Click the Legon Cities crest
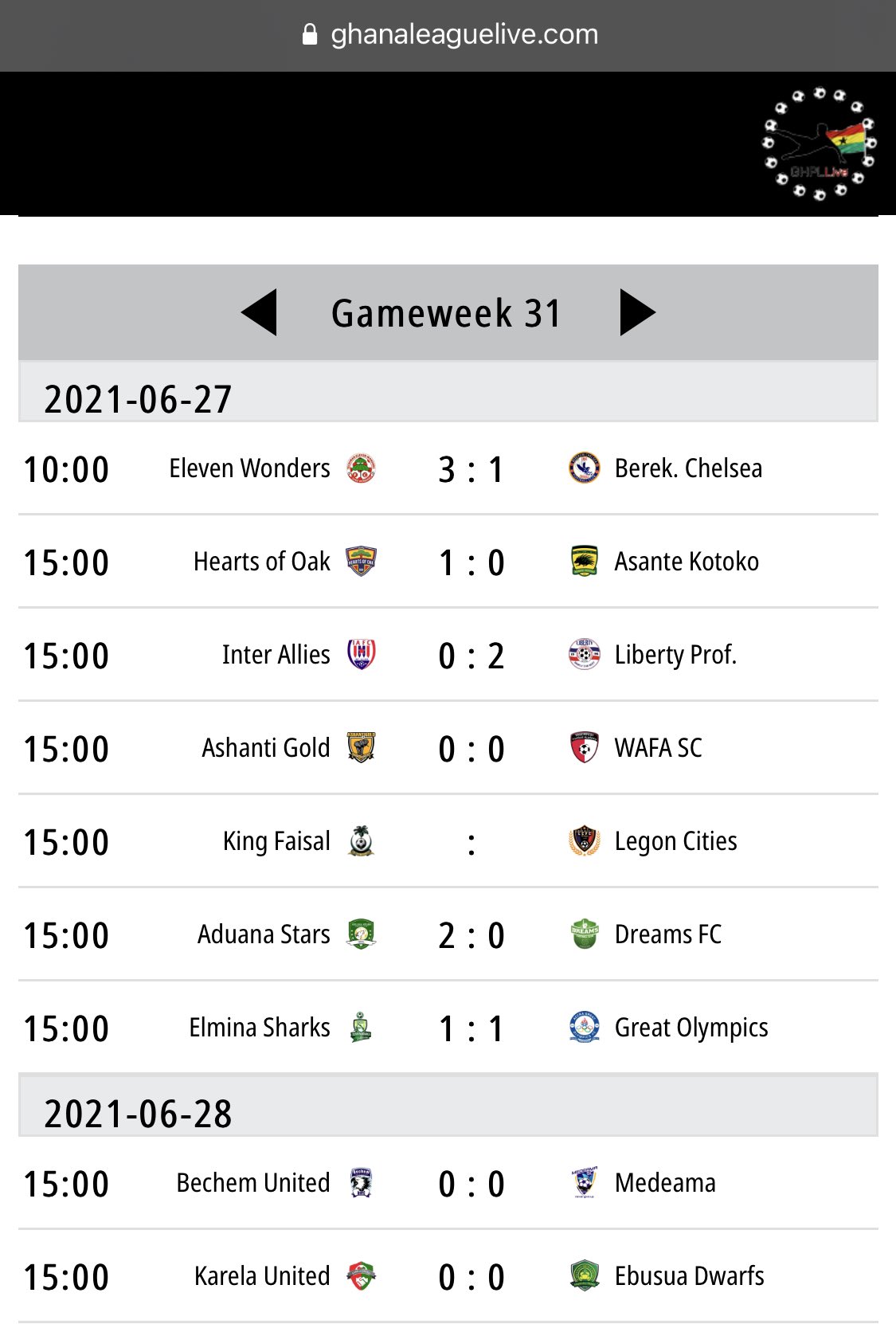 tap(585, 841)
